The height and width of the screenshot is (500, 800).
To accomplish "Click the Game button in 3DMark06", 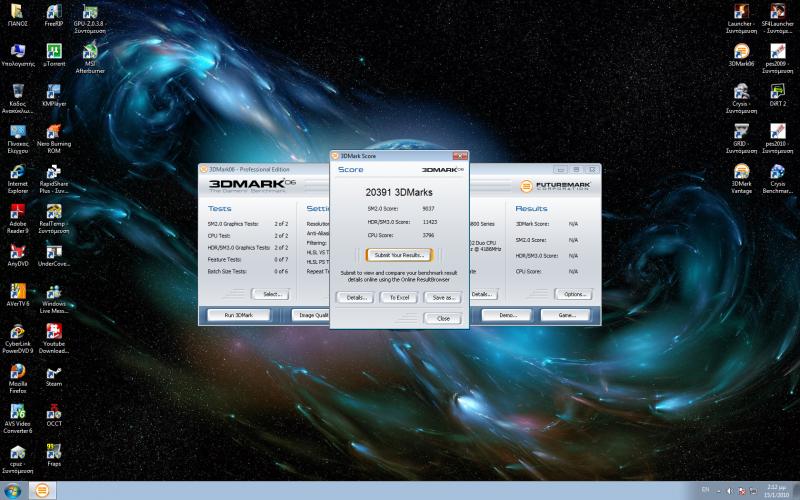I will 565,315.
